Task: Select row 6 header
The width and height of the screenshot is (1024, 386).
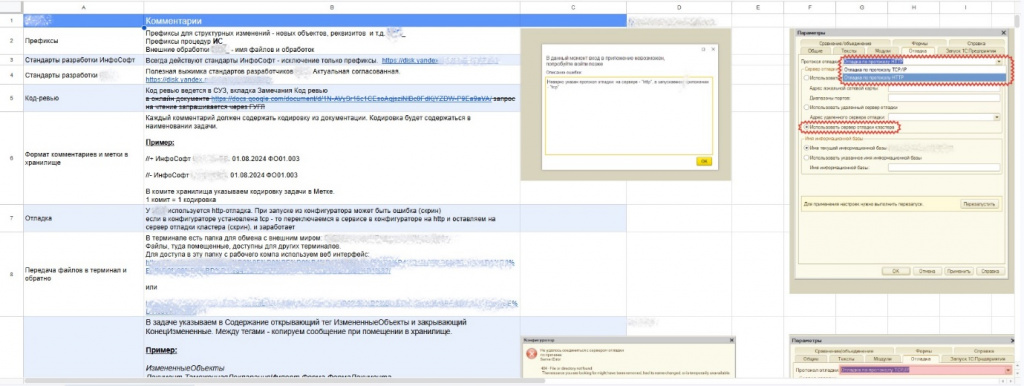Action: pyautogui.click(x=11, y=158)
